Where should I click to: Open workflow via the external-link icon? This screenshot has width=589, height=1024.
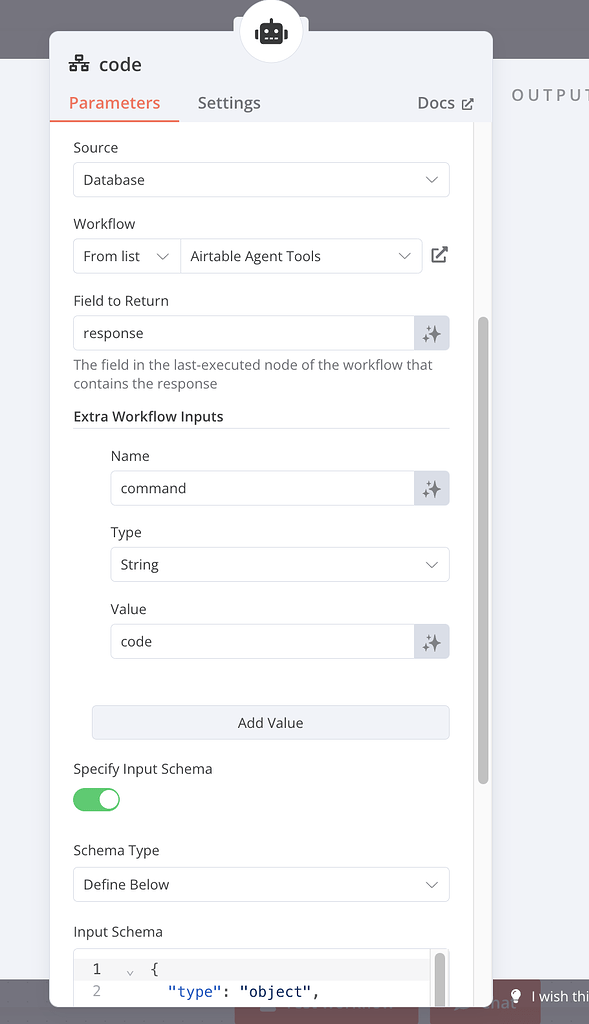438,255
